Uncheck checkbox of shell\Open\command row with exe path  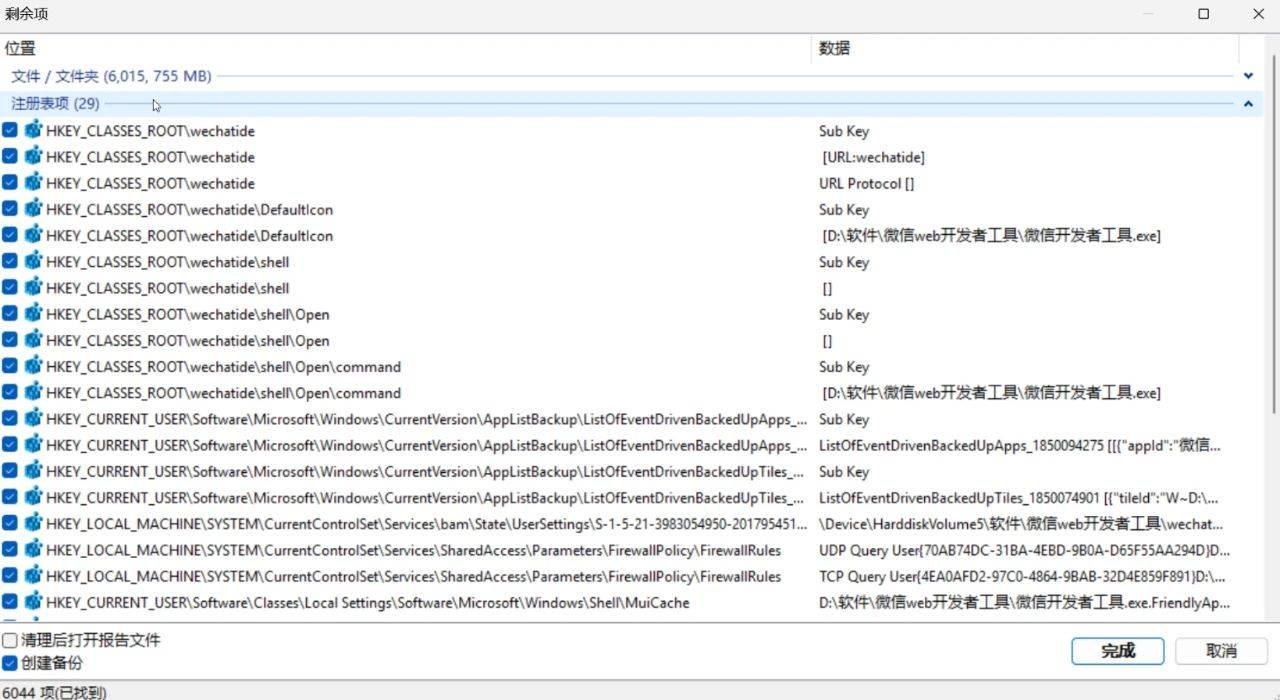(x=10, y=392)
